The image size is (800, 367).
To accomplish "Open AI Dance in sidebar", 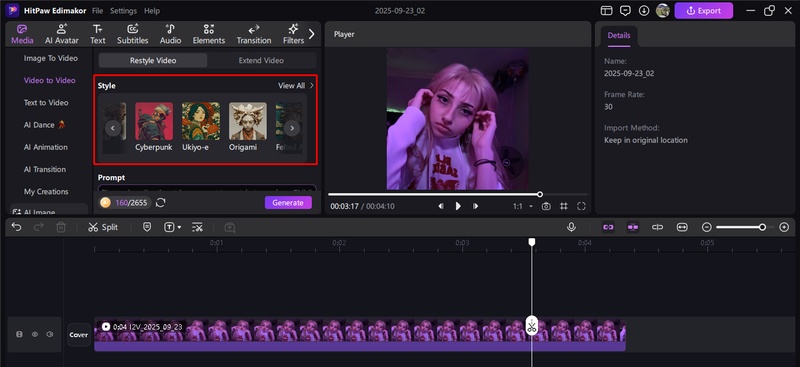I will click(x=45, y=125).
